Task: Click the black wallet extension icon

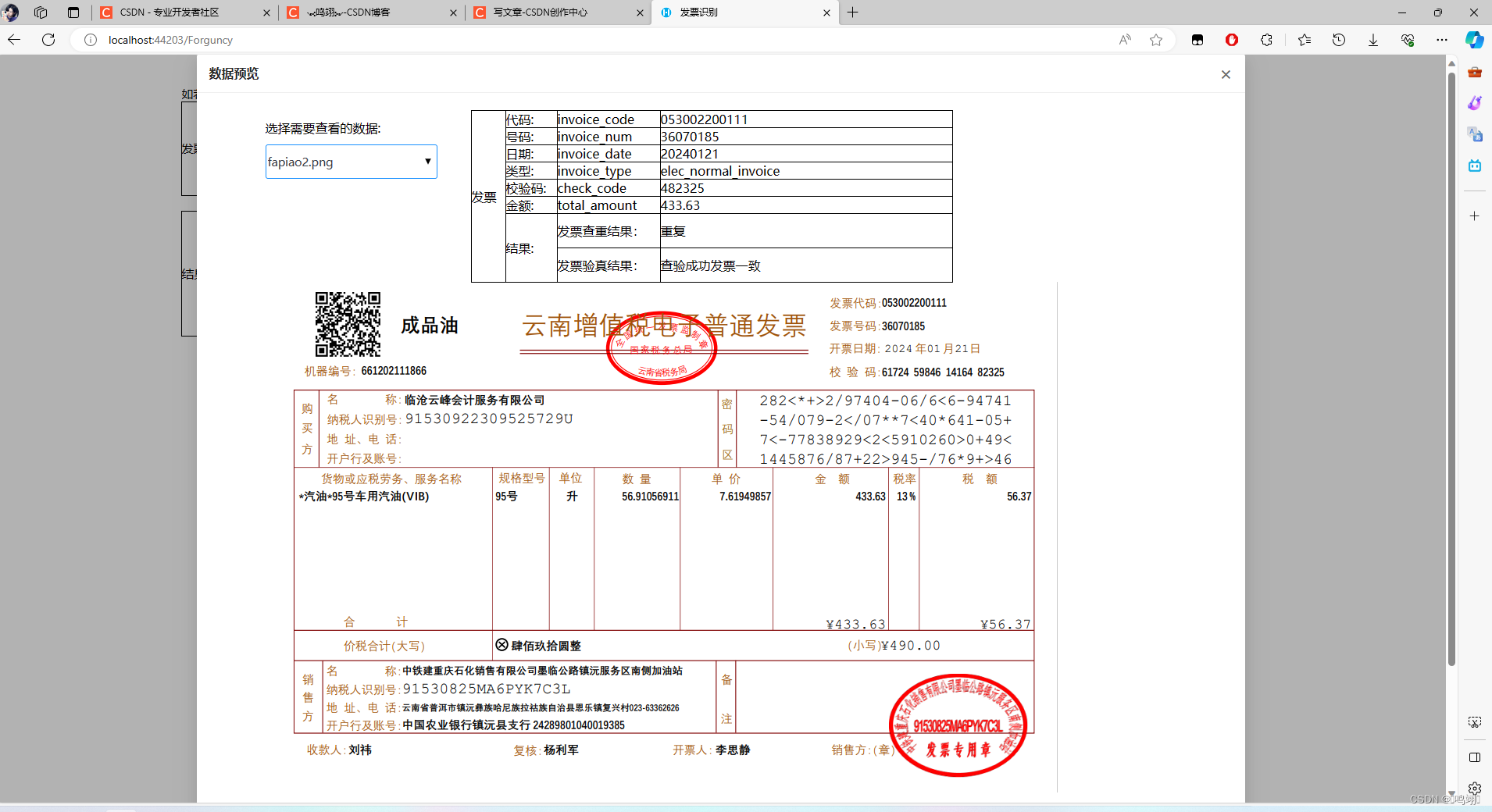Action: pyautogui.click(x=1198, y=40)
